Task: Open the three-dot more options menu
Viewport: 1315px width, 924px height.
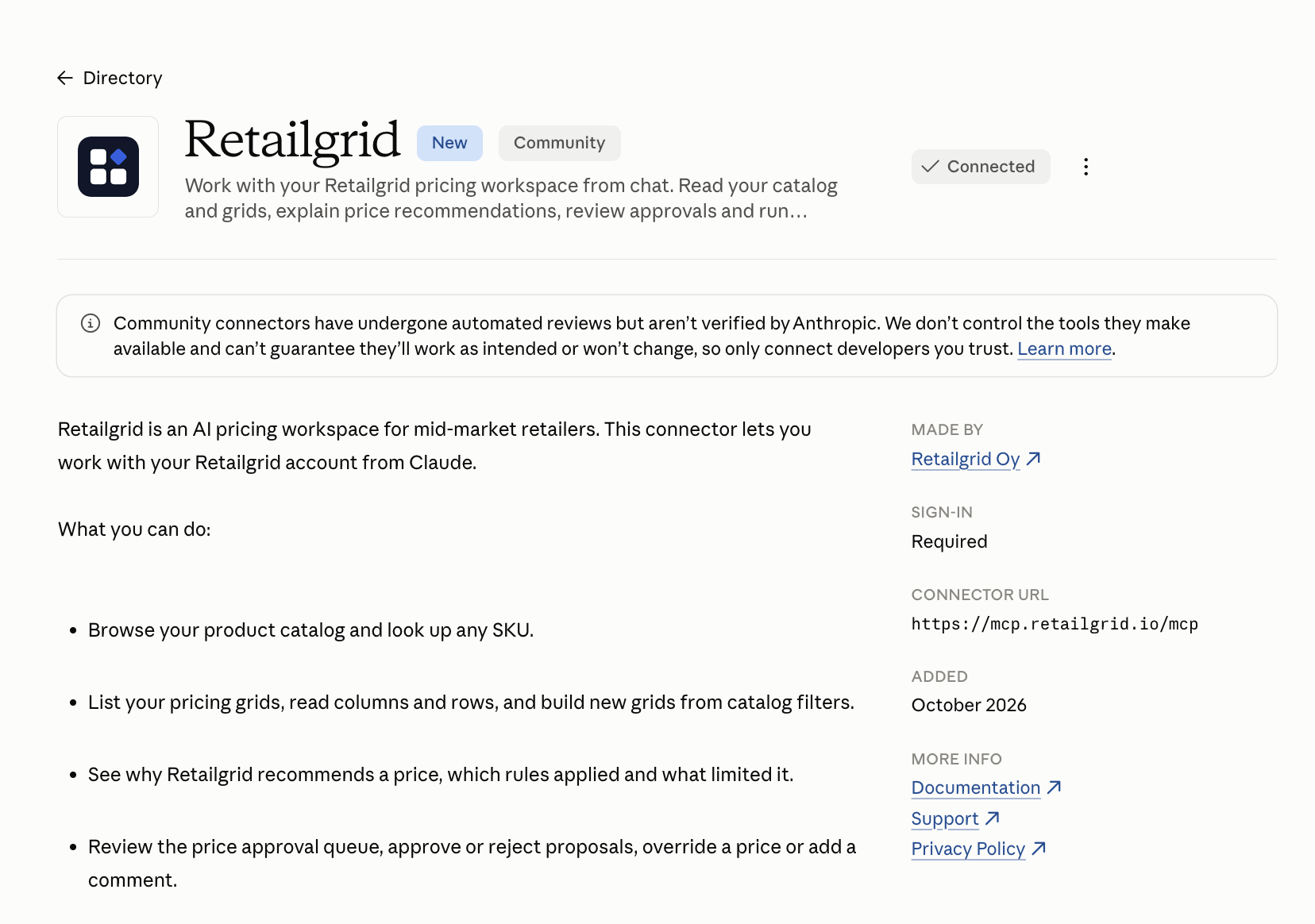Action: [1086, 167]
